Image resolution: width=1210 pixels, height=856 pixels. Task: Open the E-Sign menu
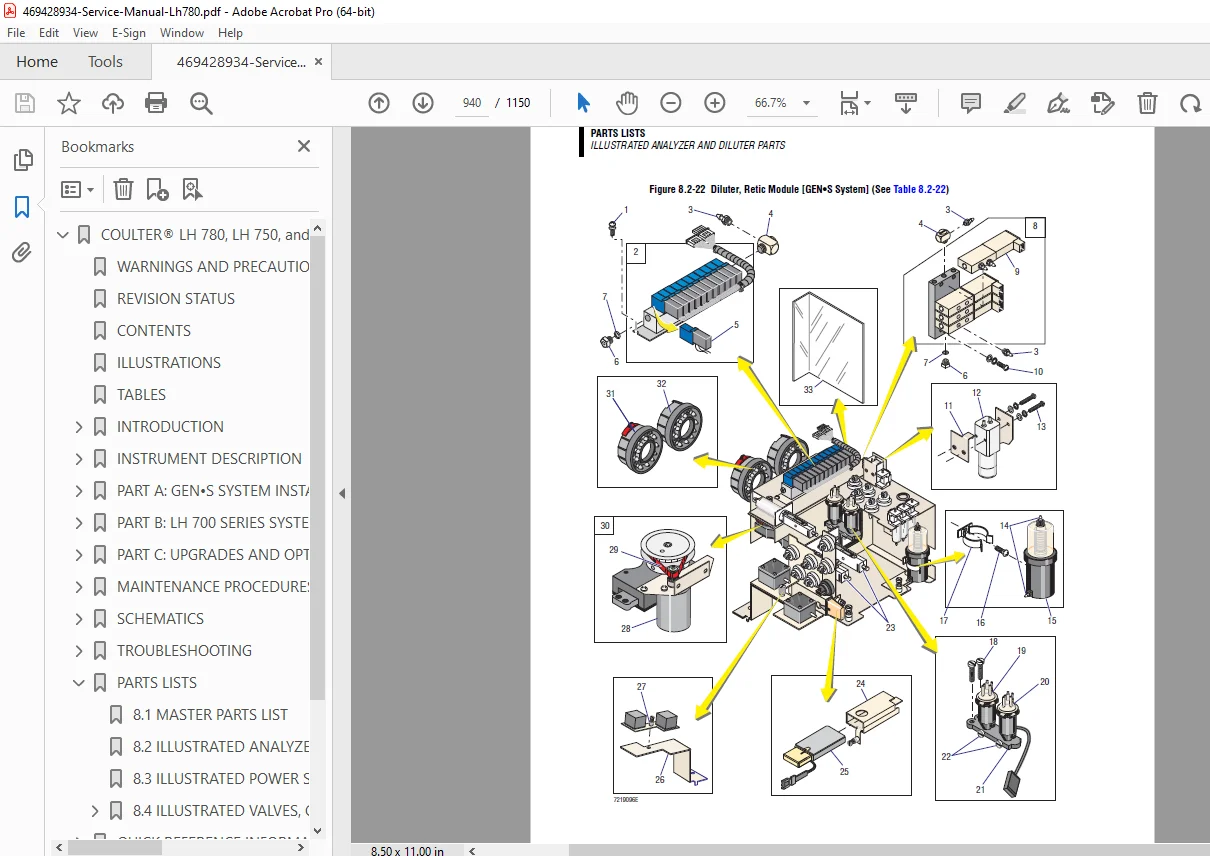[x=129, y=33]
